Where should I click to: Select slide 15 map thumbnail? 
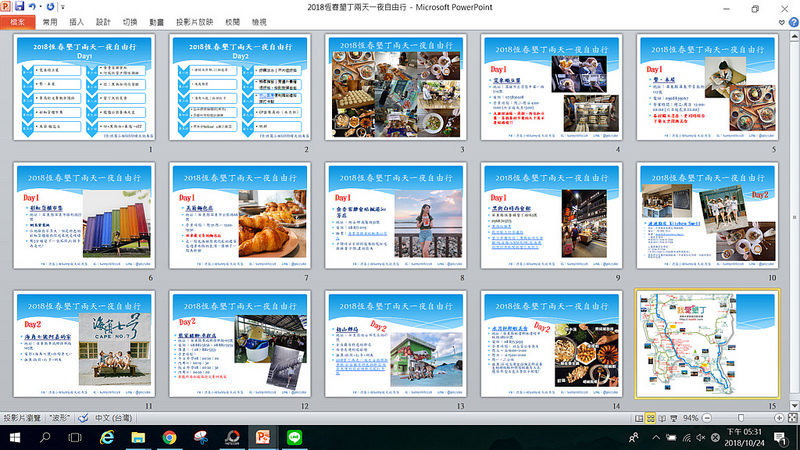coord(707,342)
